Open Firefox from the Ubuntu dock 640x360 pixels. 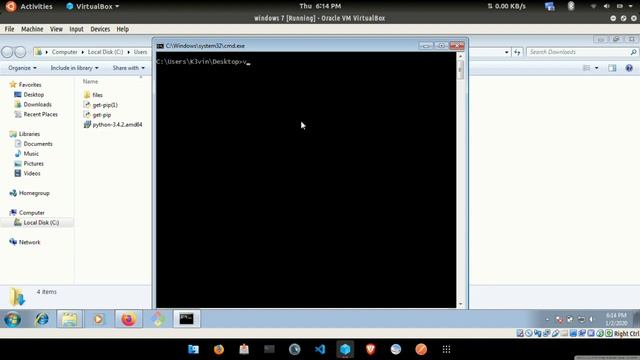click(219, 349)
